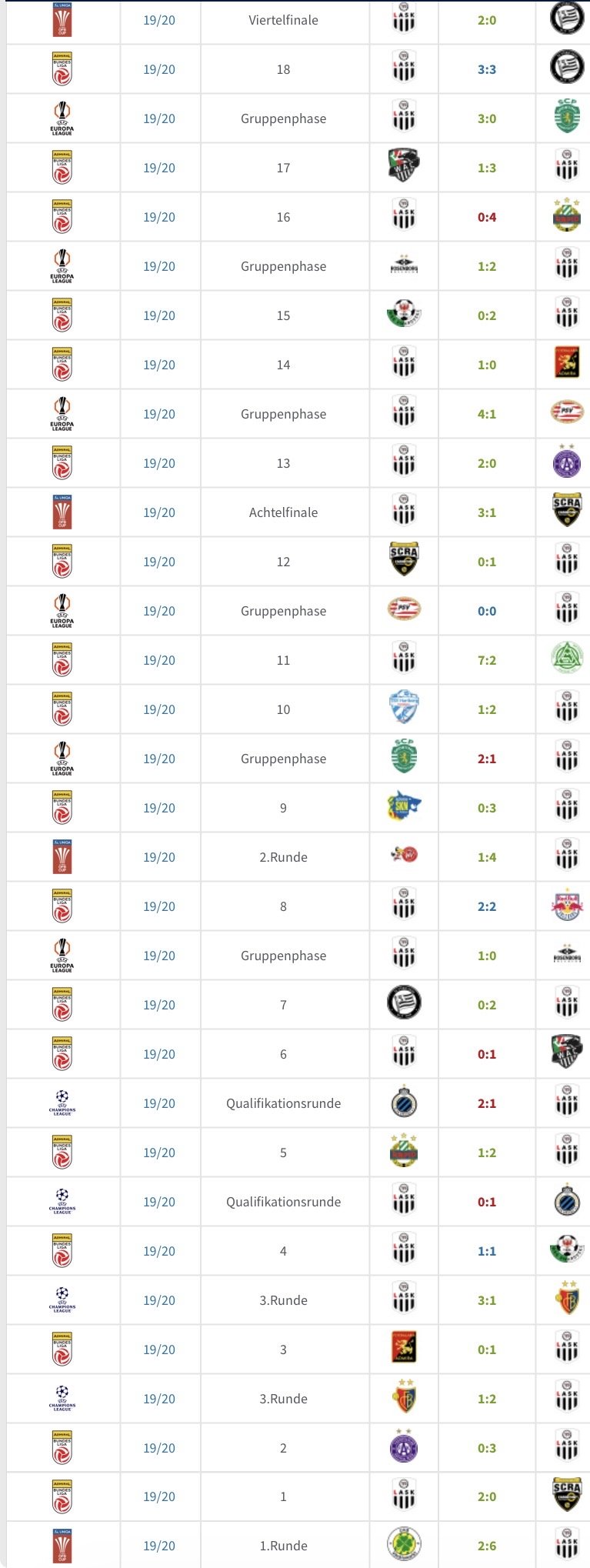The image size is (590, 1568).
Task: Click the Sporting CP crest in the 3:0 match
Action: pyautogui.click(x=567, y=118)
